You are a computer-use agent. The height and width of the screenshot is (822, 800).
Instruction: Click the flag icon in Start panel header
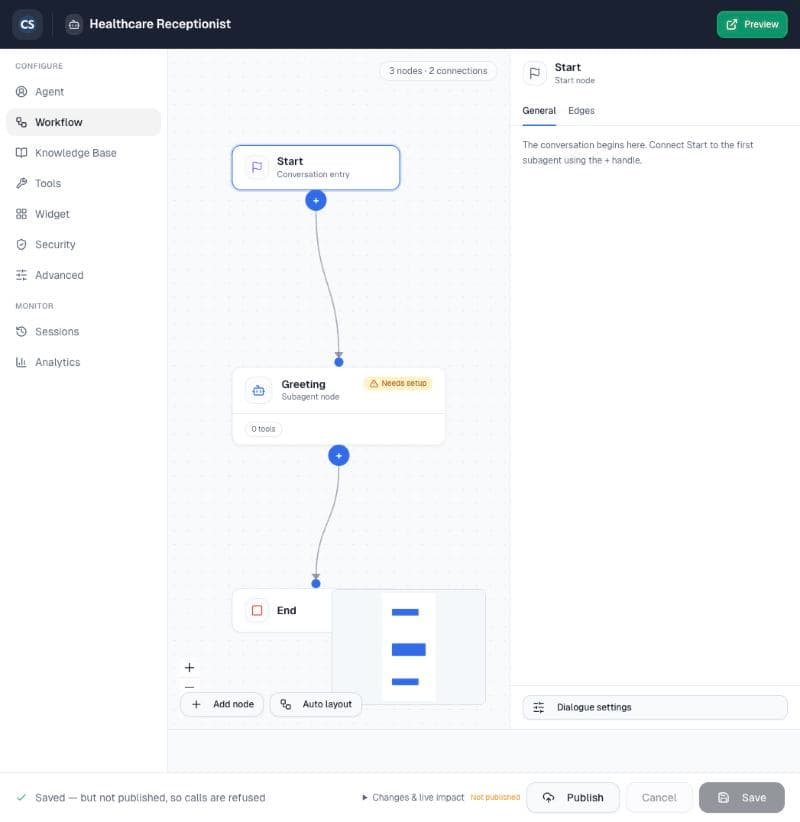click(535, 73)
